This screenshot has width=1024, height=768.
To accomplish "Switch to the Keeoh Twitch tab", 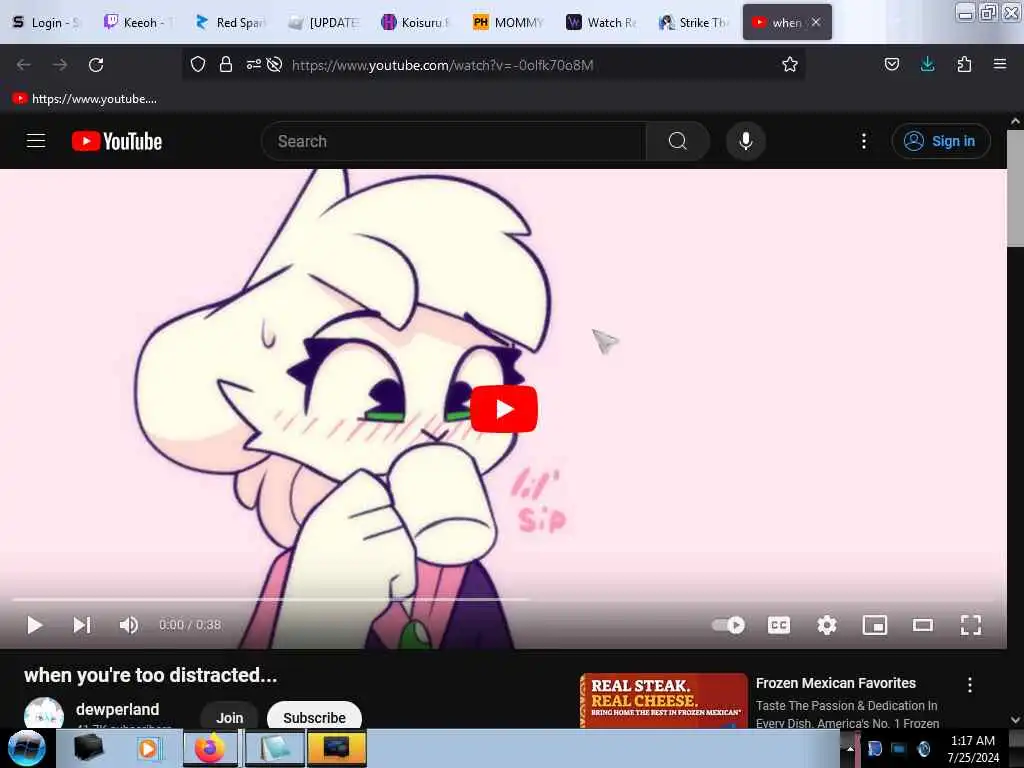I will click(x=138, y=22).
